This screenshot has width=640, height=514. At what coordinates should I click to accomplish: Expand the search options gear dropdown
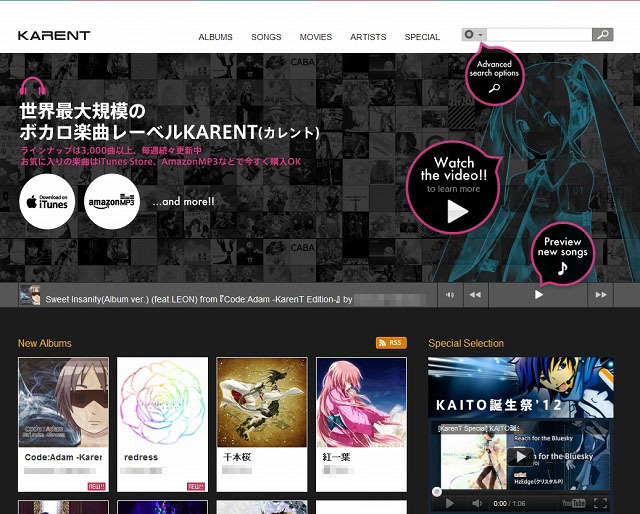(473, 35)
